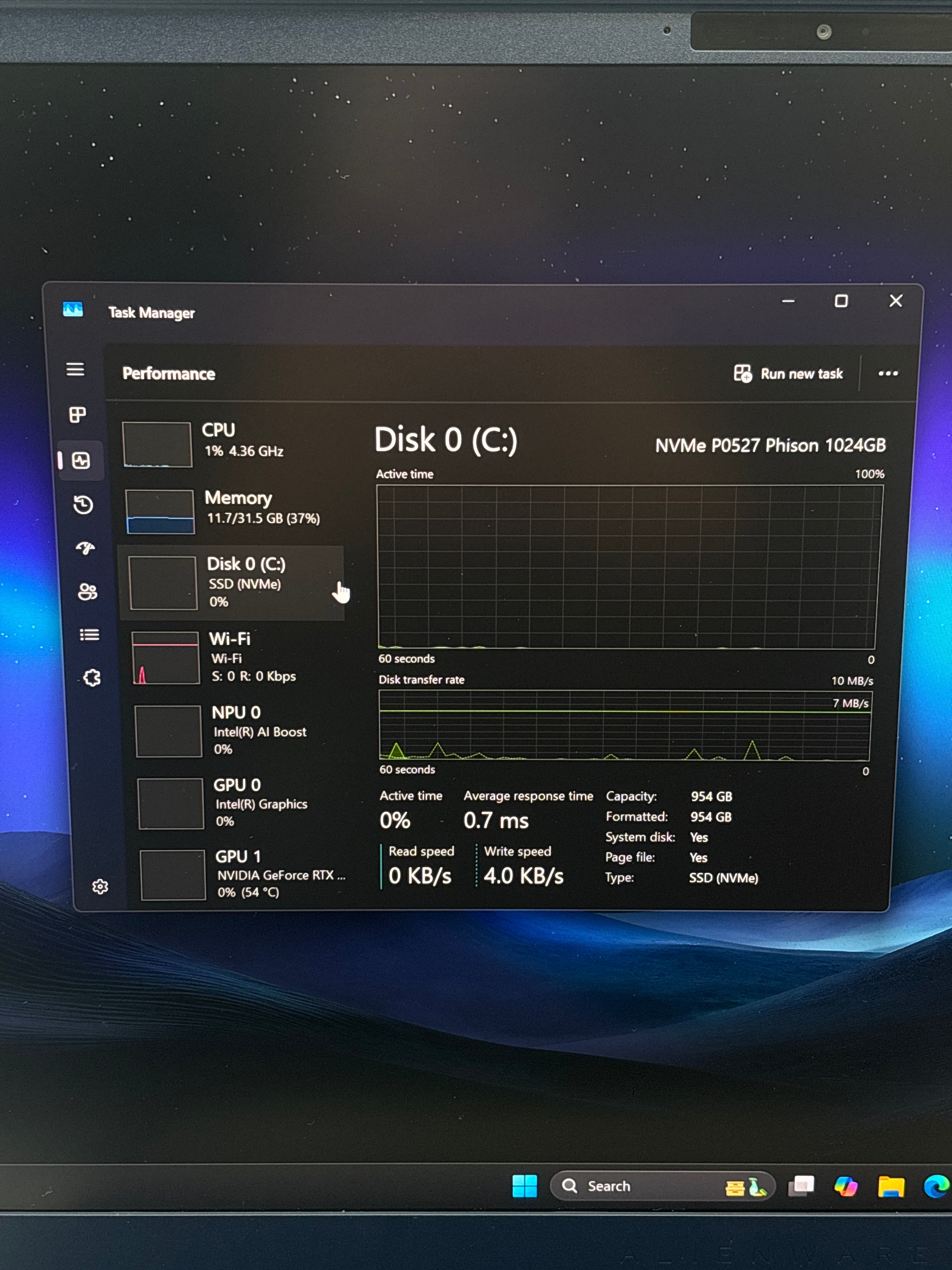Open the Details page icon

coord(89,634)
